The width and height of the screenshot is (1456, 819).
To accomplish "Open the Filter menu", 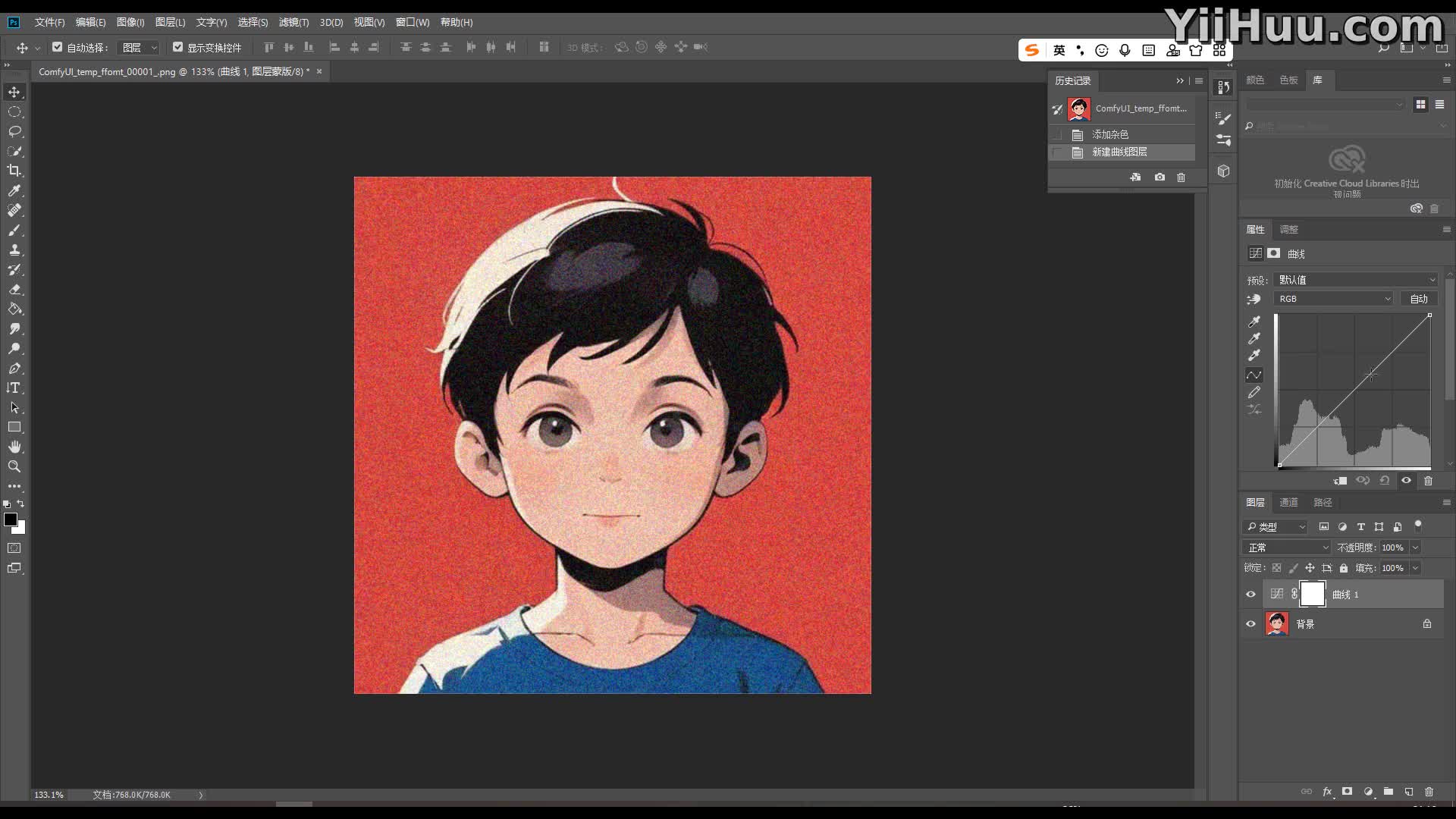I will pos(293,22).
